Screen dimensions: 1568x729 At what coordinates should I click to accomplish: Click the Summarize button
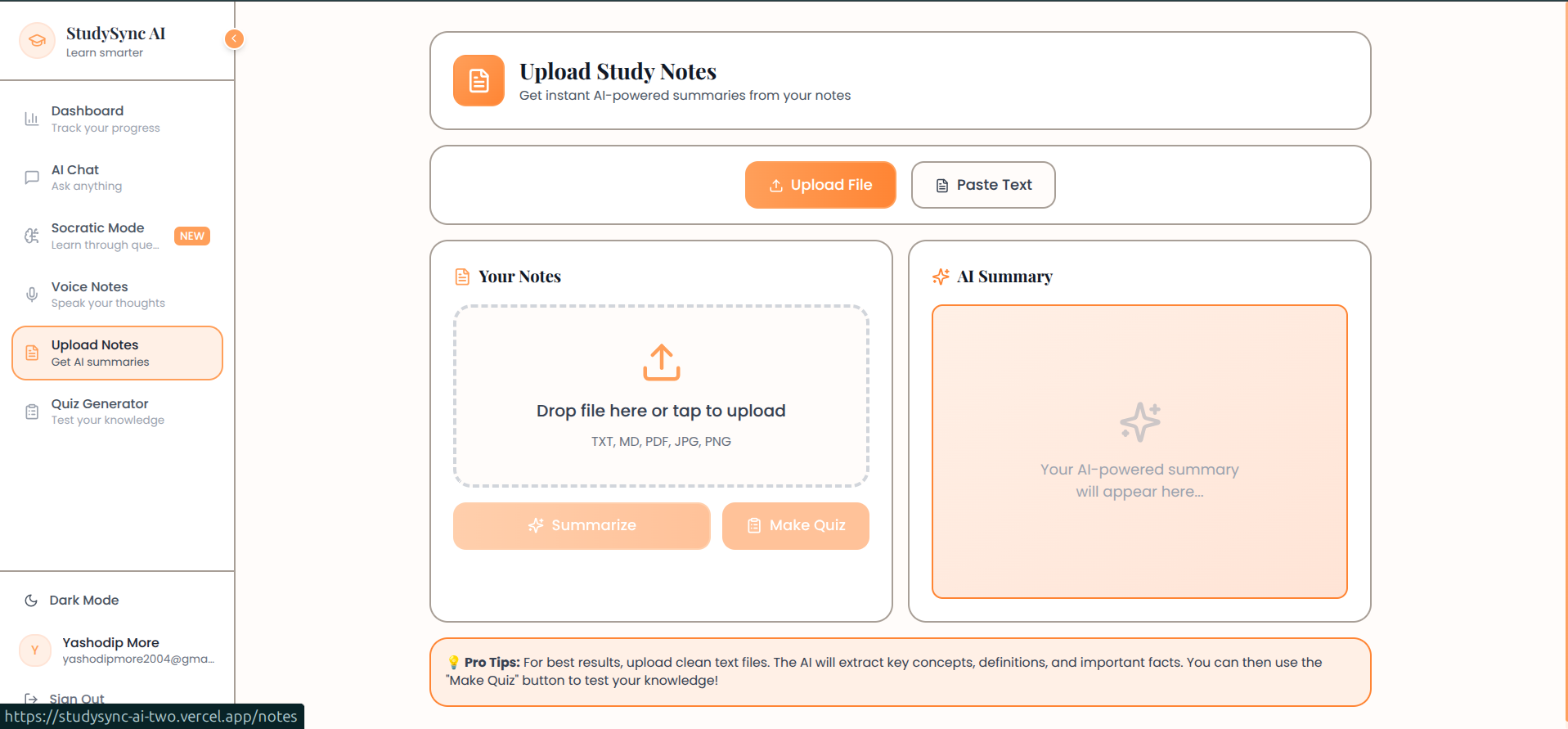pyautogui.click(x=582, y=525)
